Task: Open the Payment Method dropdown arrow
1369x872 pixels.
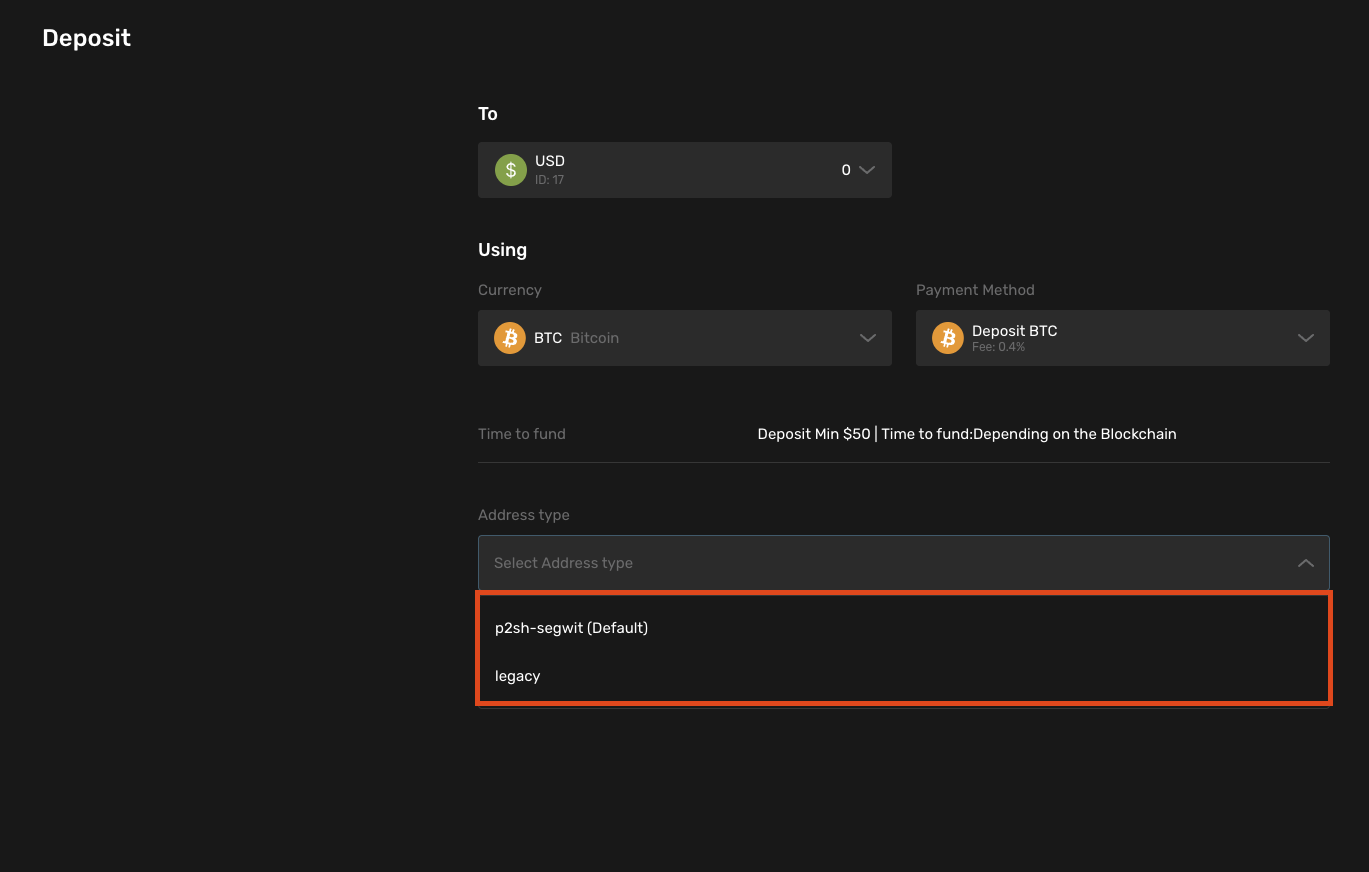Action: click(x=1306, y=338)
